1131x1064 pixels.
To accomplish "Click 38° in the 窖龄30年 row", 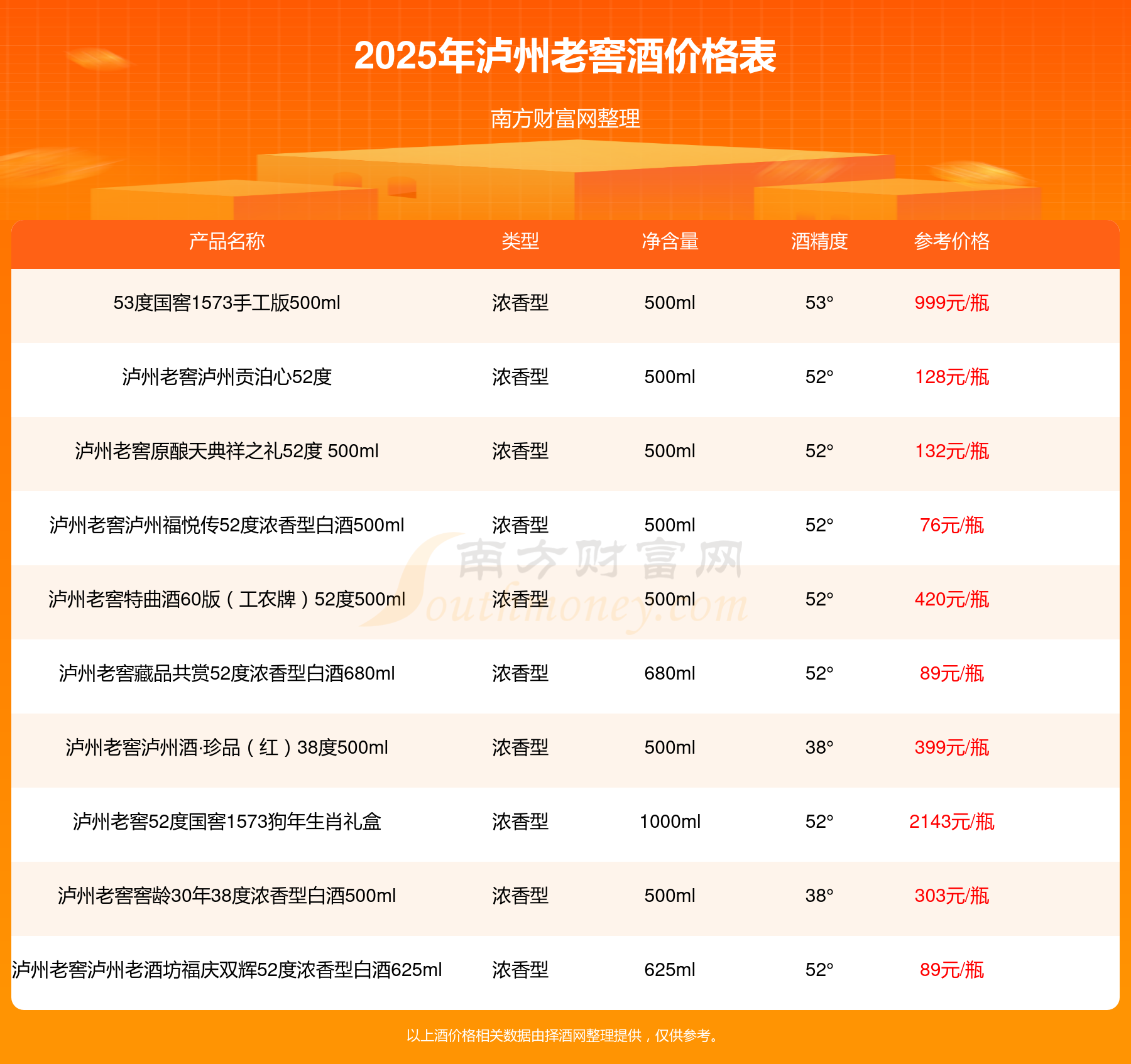I will tap(819, 896).
